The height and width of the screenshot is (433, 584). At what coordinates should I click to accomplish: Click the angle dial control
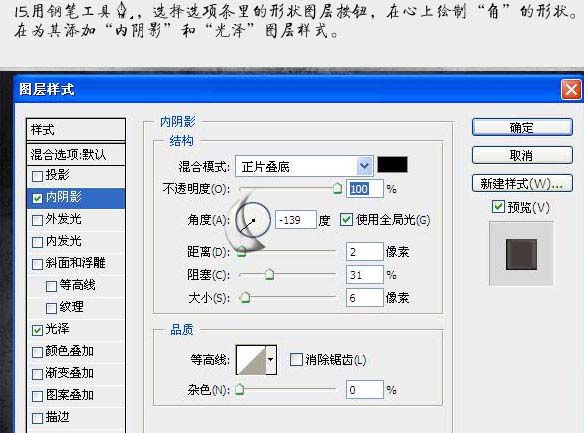click(x=253, y=220)
